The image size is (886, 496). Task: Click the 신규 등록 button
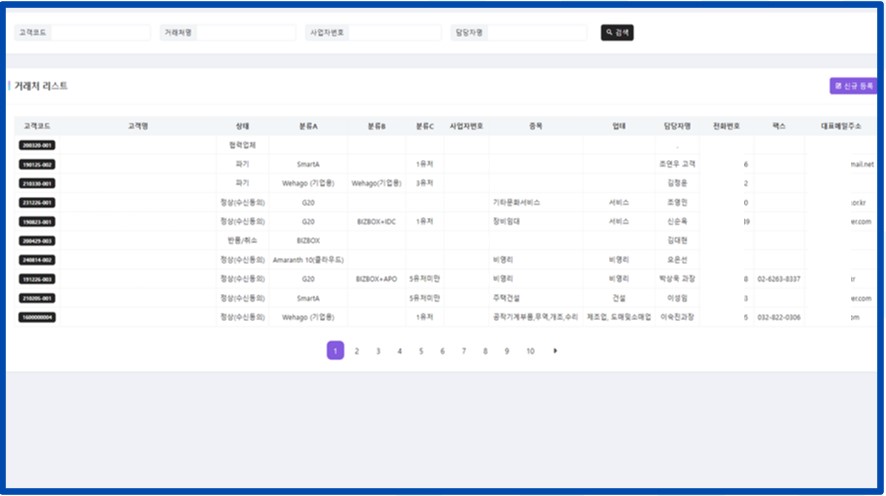click(x=852, y=86)
